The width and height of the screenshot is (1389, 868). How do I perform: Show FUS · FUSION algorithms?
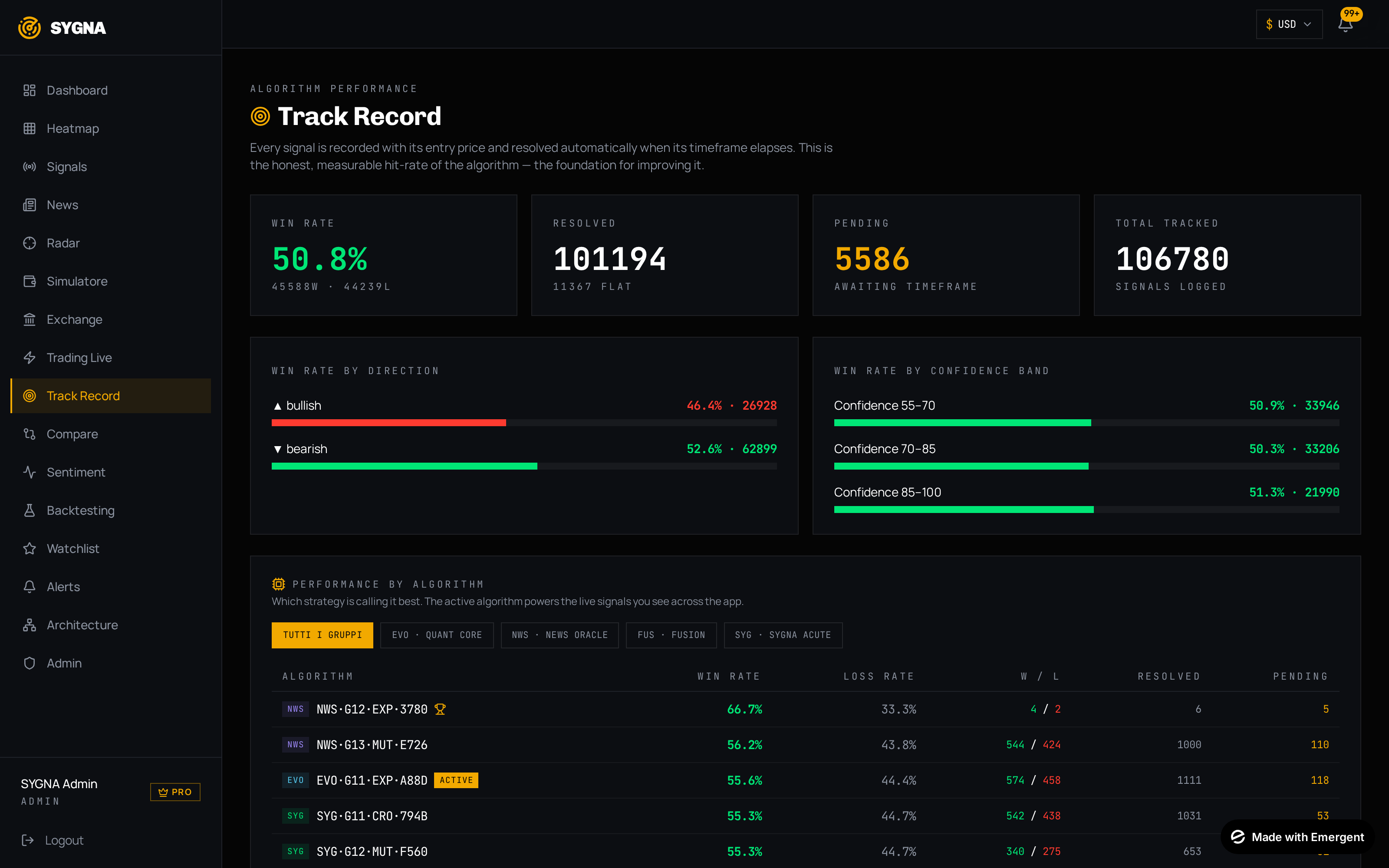[x=671, y=635]
